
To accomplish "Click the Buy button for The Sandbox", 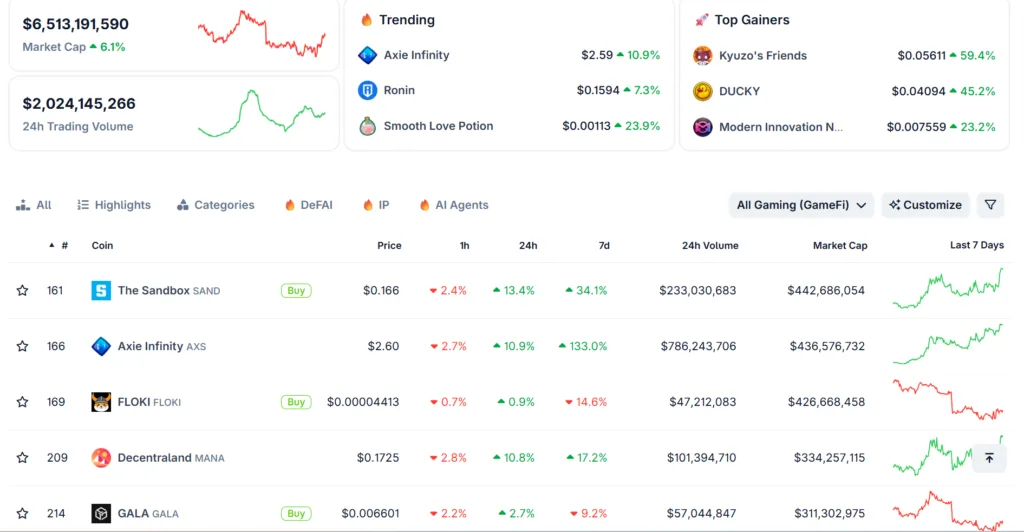I will pos(296,291).
